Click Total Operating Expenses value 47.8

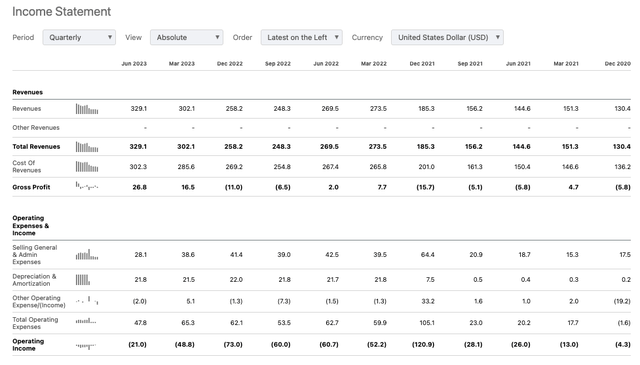(140, 323)
